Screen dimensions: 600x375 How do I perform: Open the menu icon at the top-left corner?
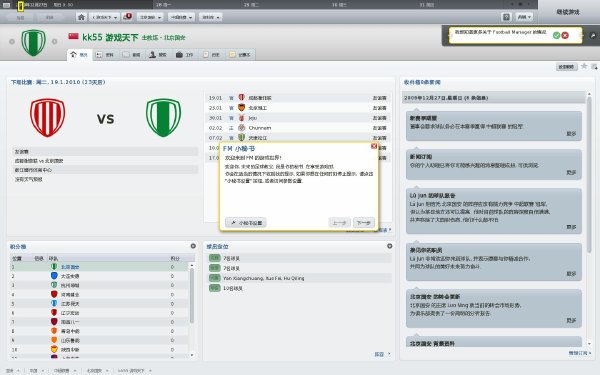coord(6,5)
